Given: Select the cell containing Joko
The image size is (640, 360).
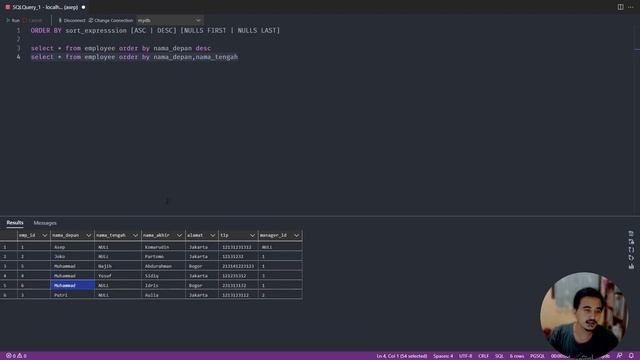Looking at the screenshot, I should point(72,256).
